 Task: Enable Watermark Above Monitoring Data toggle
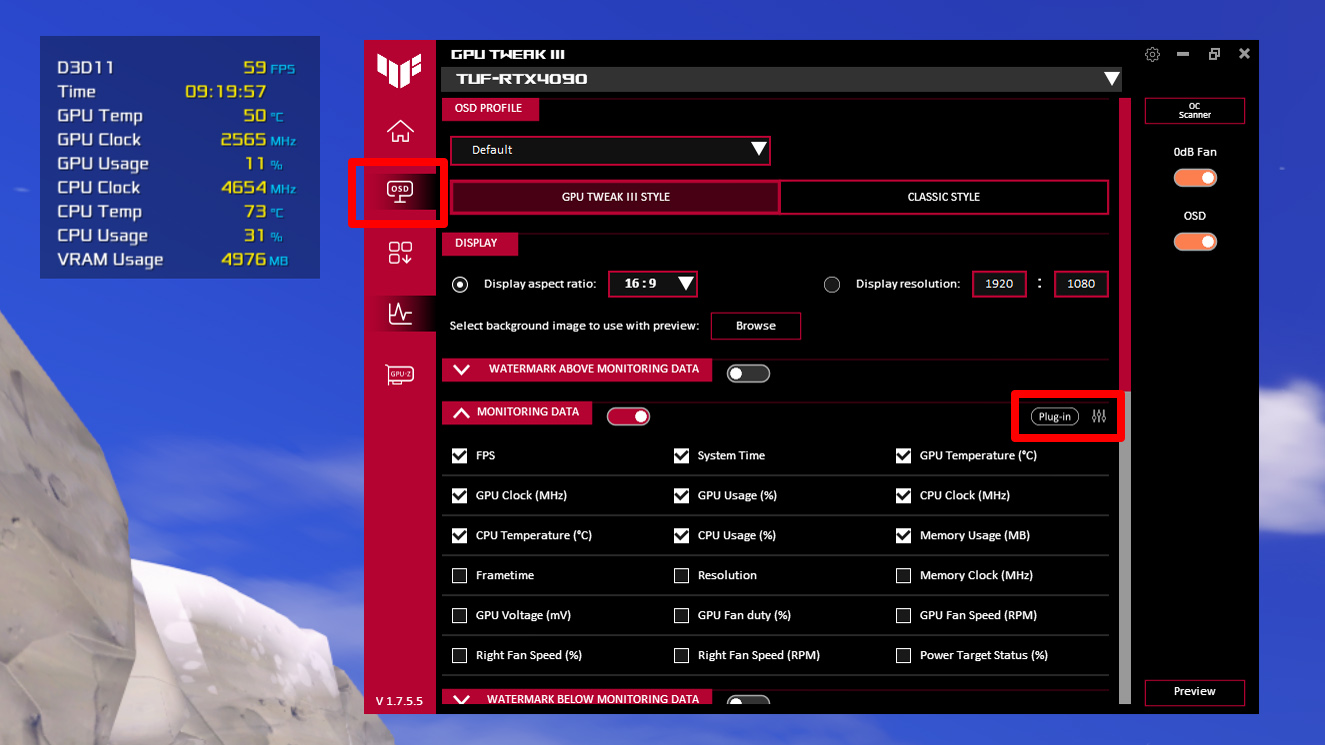(748, 373)
